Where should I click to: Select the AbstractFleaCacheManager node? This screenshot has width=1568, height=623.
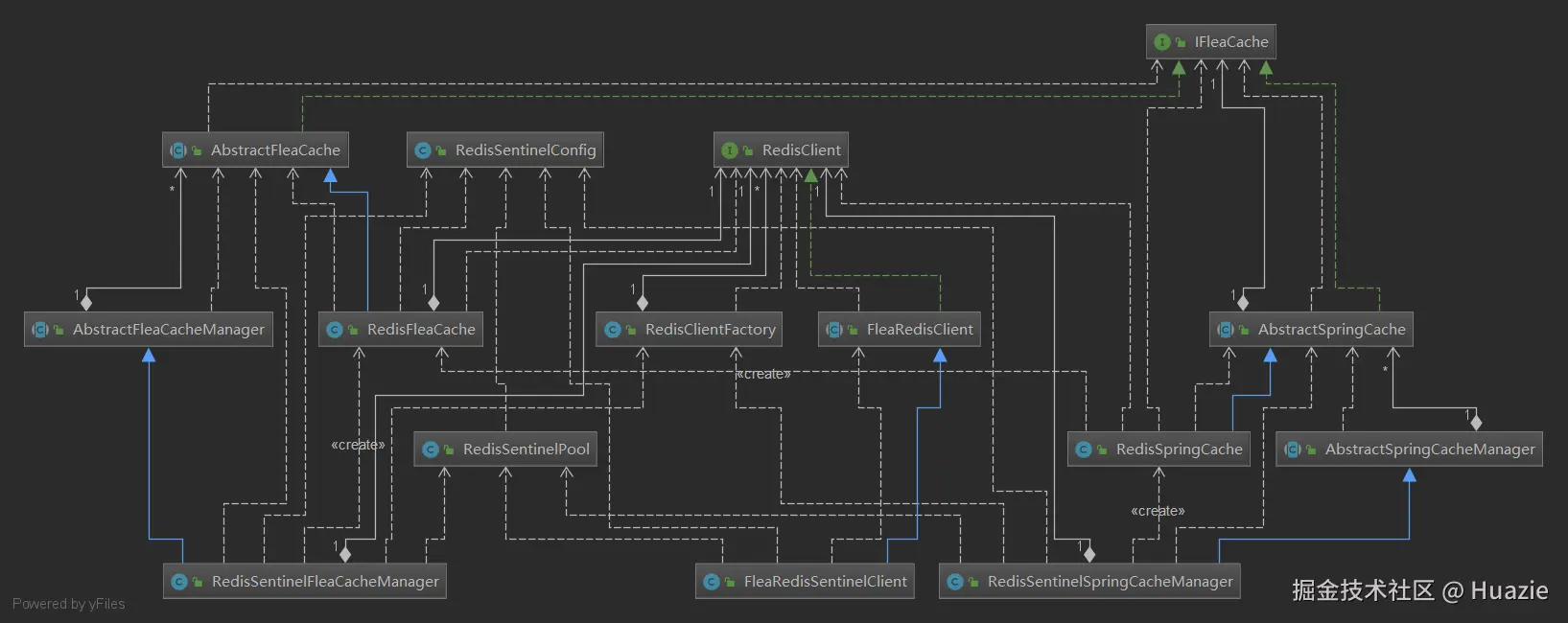click(149, 330)
